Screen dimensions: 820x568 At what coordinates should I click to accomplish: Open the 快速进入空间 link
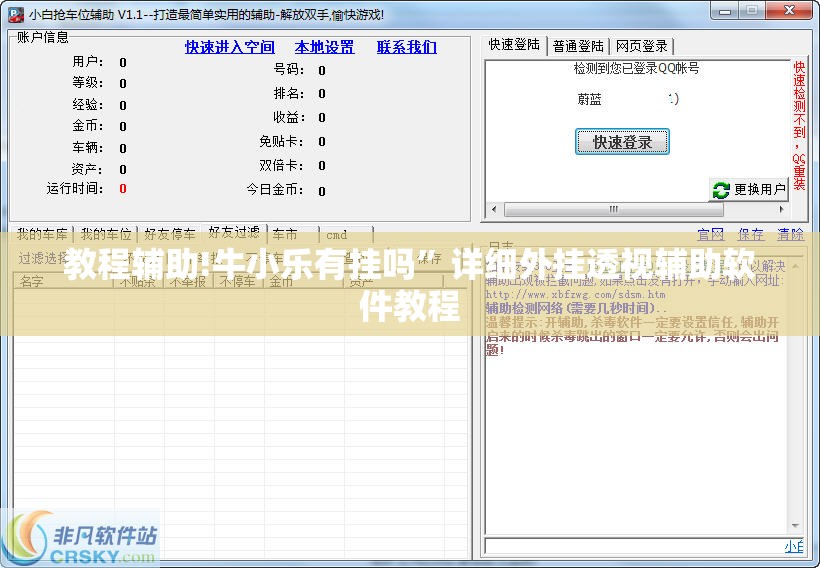pyautogui.click(x=230, y=47)
